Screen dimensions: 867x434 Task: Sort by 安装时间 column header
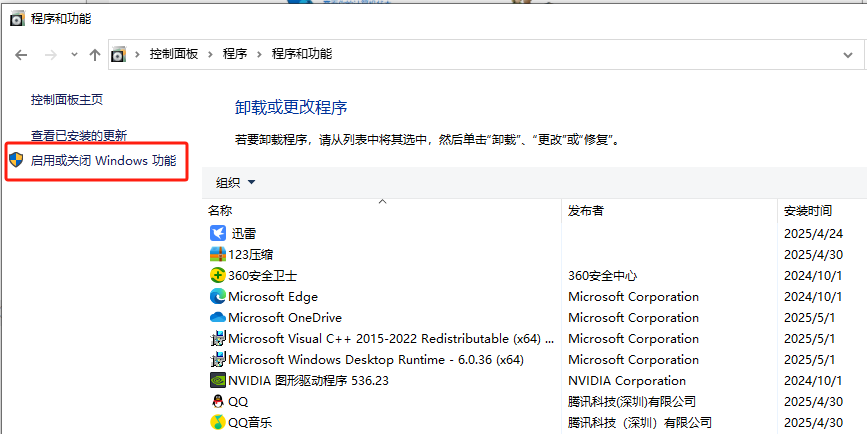tap(808, 211)
